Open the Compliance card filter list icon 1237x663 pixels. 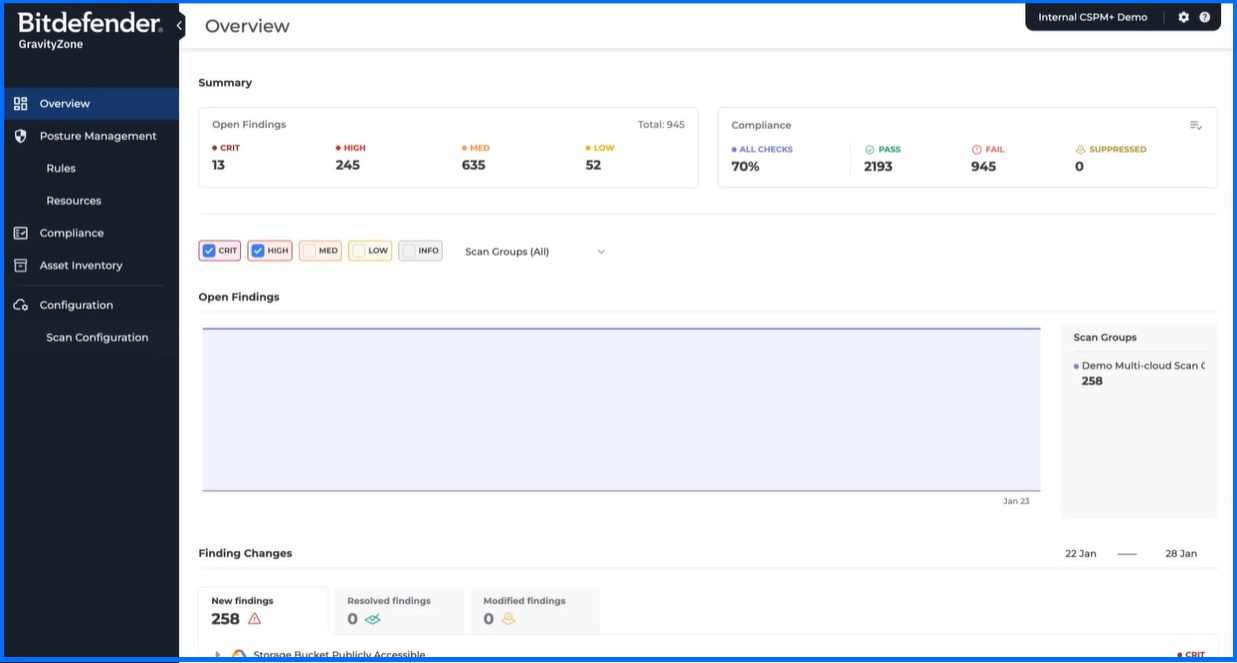pos(1195,125)
